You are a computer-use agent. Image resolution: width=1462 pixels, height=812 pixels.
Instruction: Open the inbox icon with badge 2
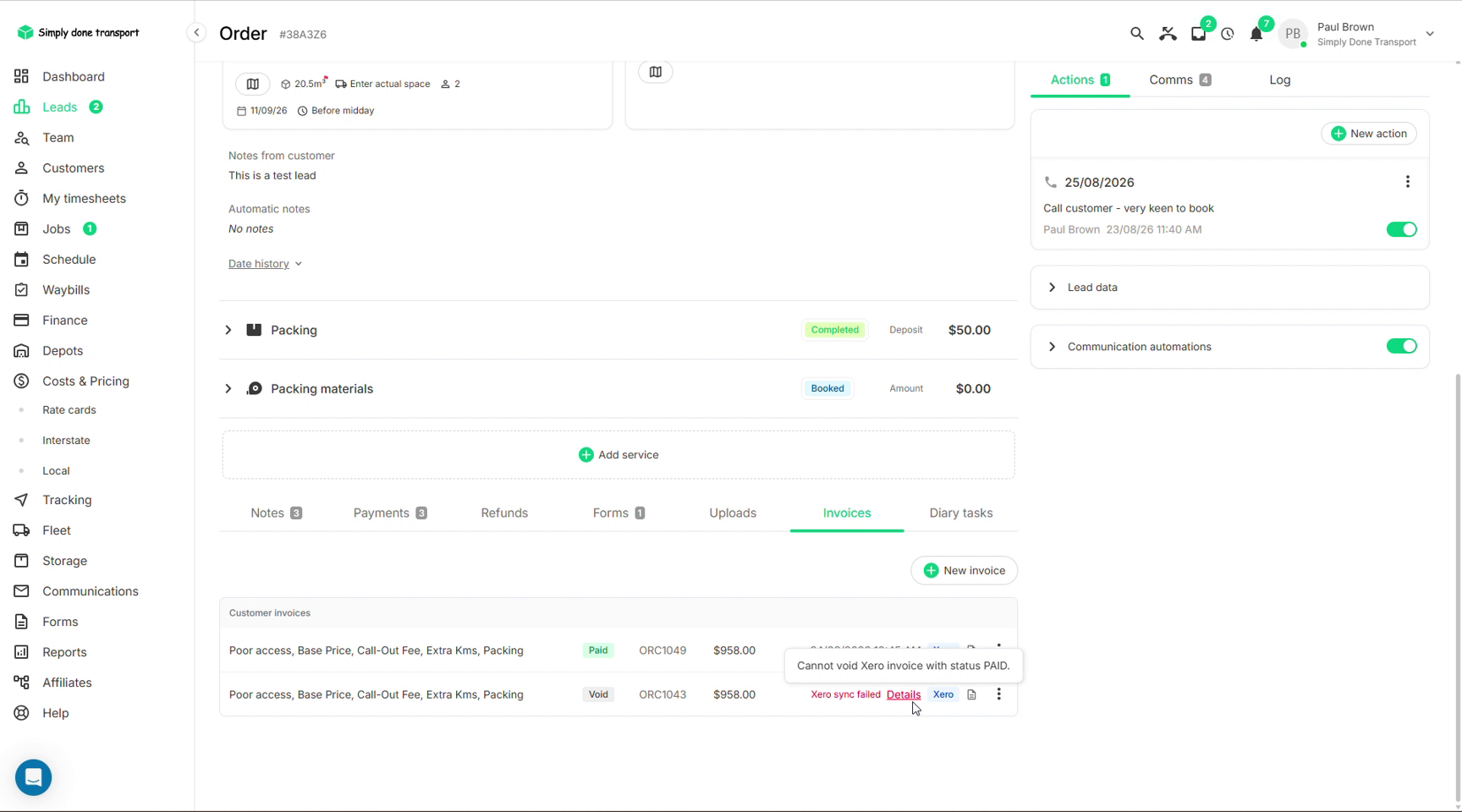click(x=1198, y=34)
